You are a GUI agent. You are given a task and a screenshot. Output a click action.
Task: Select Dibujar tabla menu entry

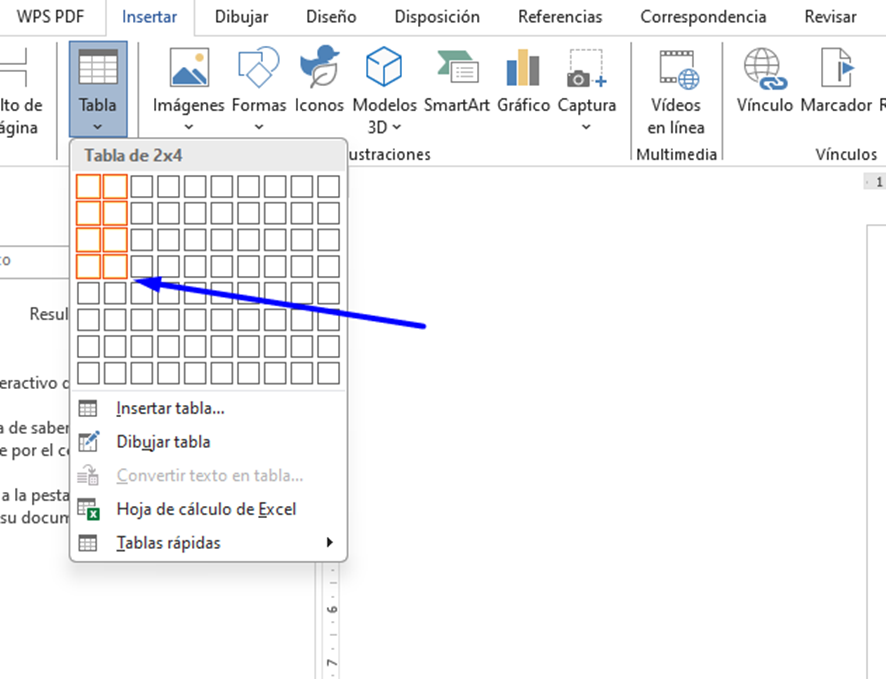pyautogui.click(x=209, y=442)
